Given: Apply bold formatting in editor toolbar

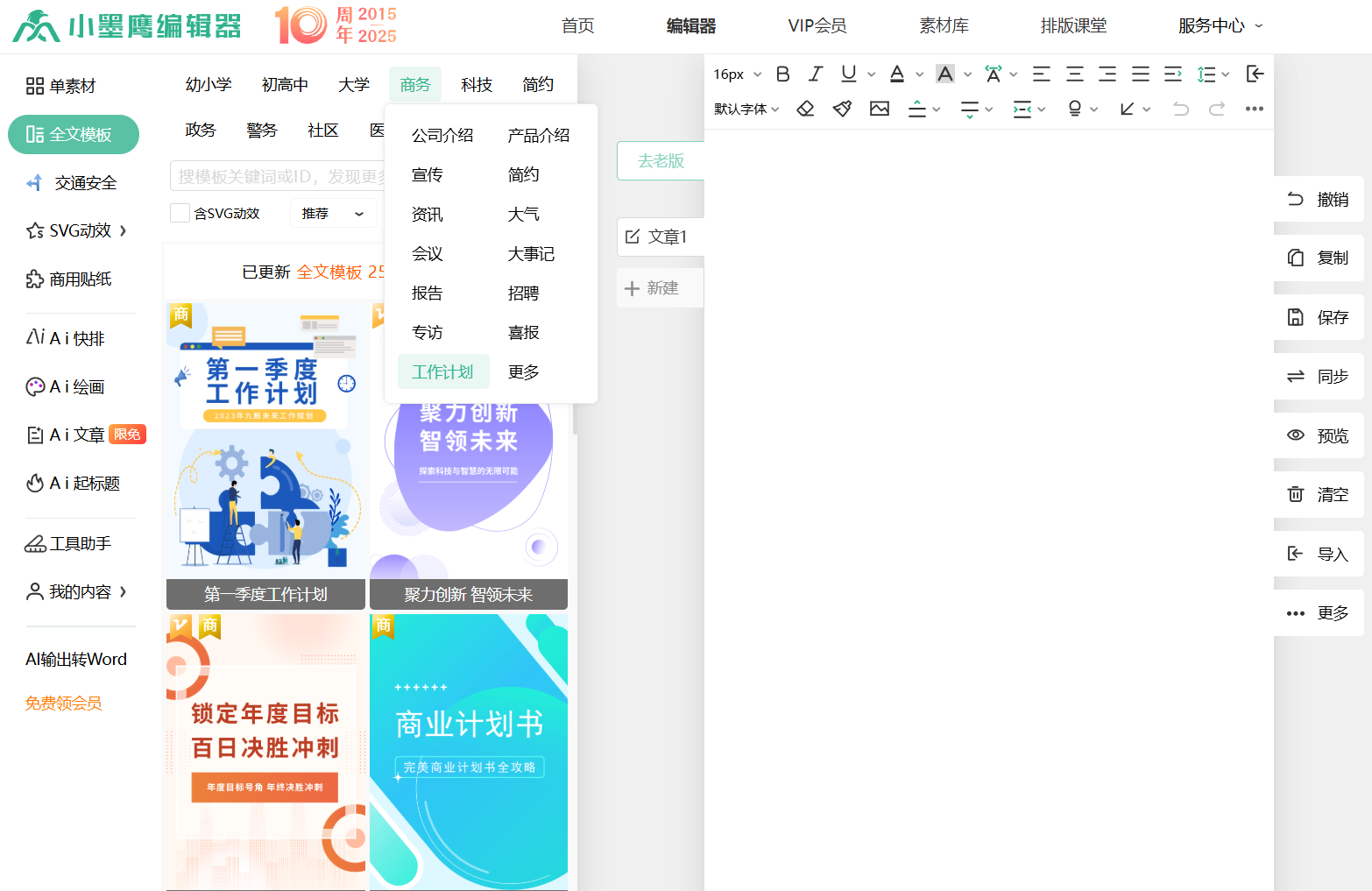Looking at the screenshot, I should (x=783, y=74).
